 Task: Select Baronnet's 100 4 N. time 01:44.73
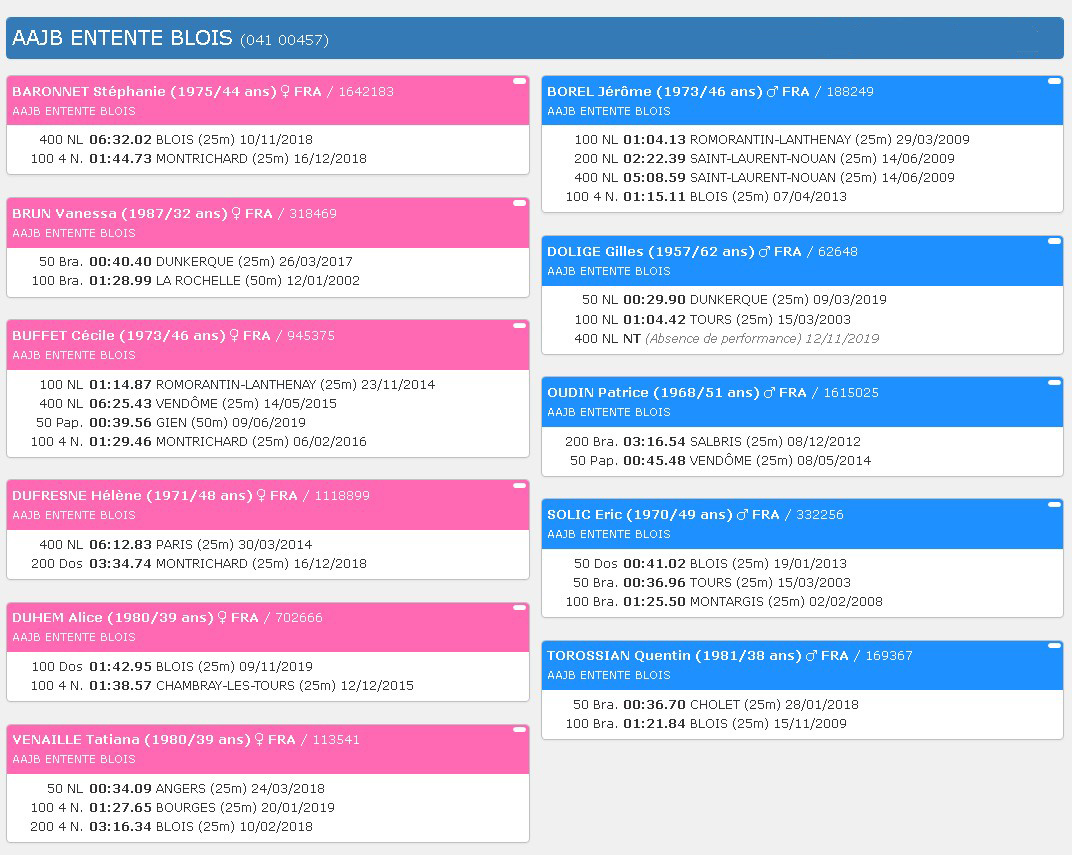pos(120,159)
